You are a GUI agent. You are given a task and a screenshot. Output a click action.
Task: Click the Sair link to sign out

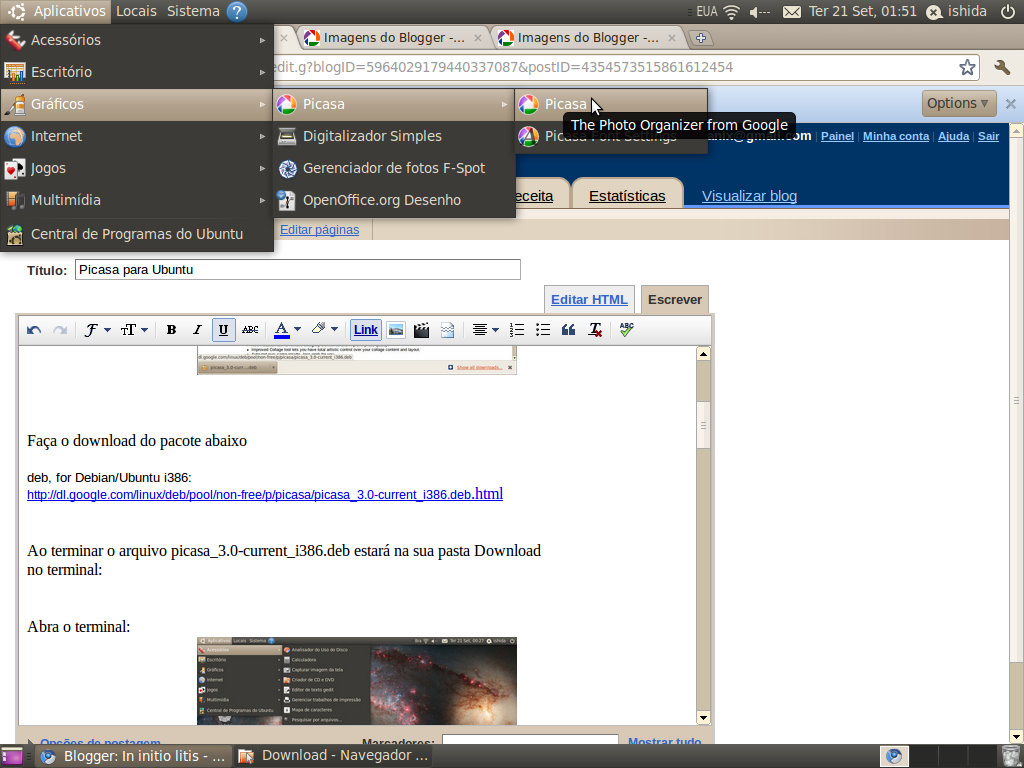coord(988,136)
